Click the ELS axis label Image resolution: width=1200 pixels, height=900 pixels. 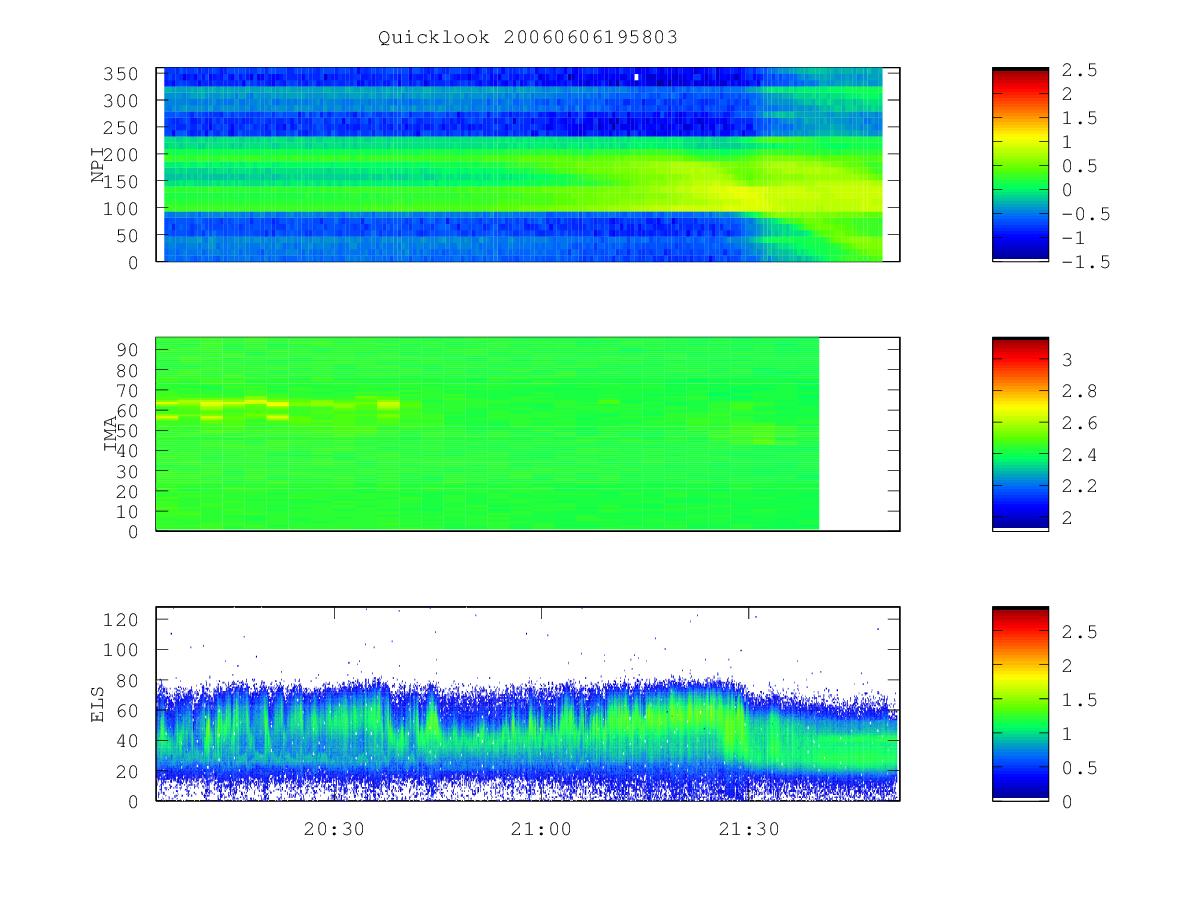point(98,704)
